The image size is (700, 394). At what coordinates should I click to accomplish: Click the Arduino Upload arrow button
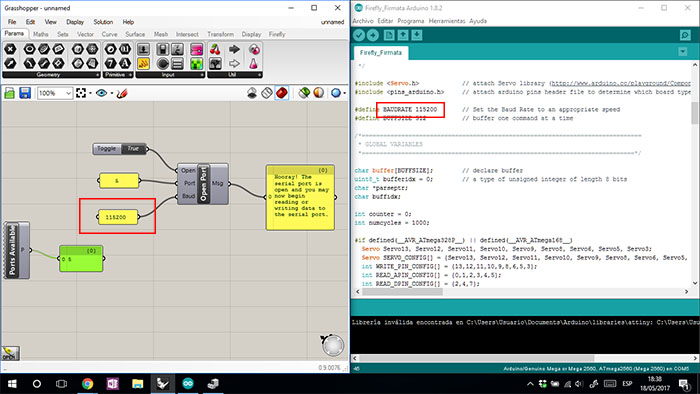point(373,35)
